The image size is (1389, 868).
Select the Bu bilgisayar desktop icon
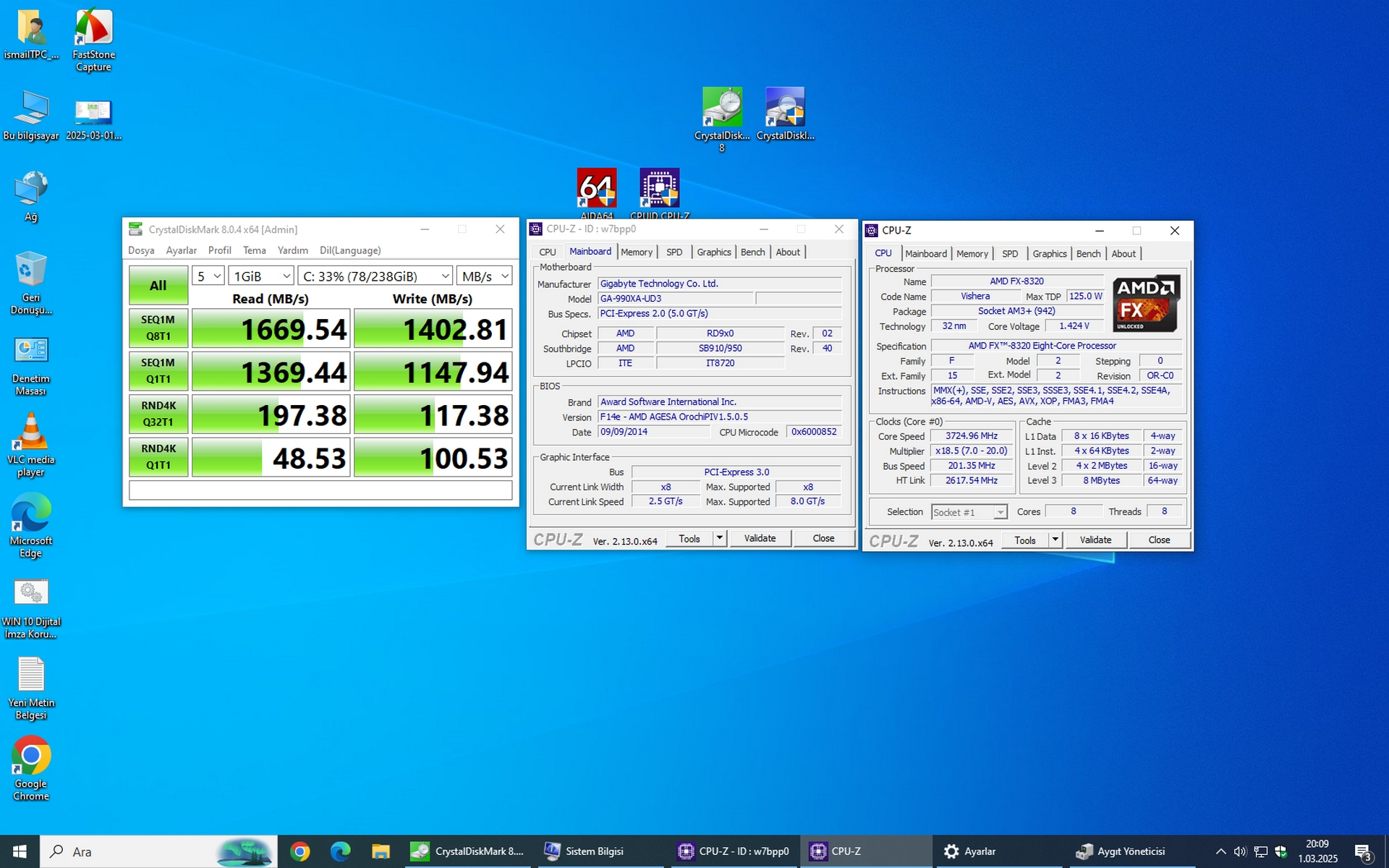[31, 116]
